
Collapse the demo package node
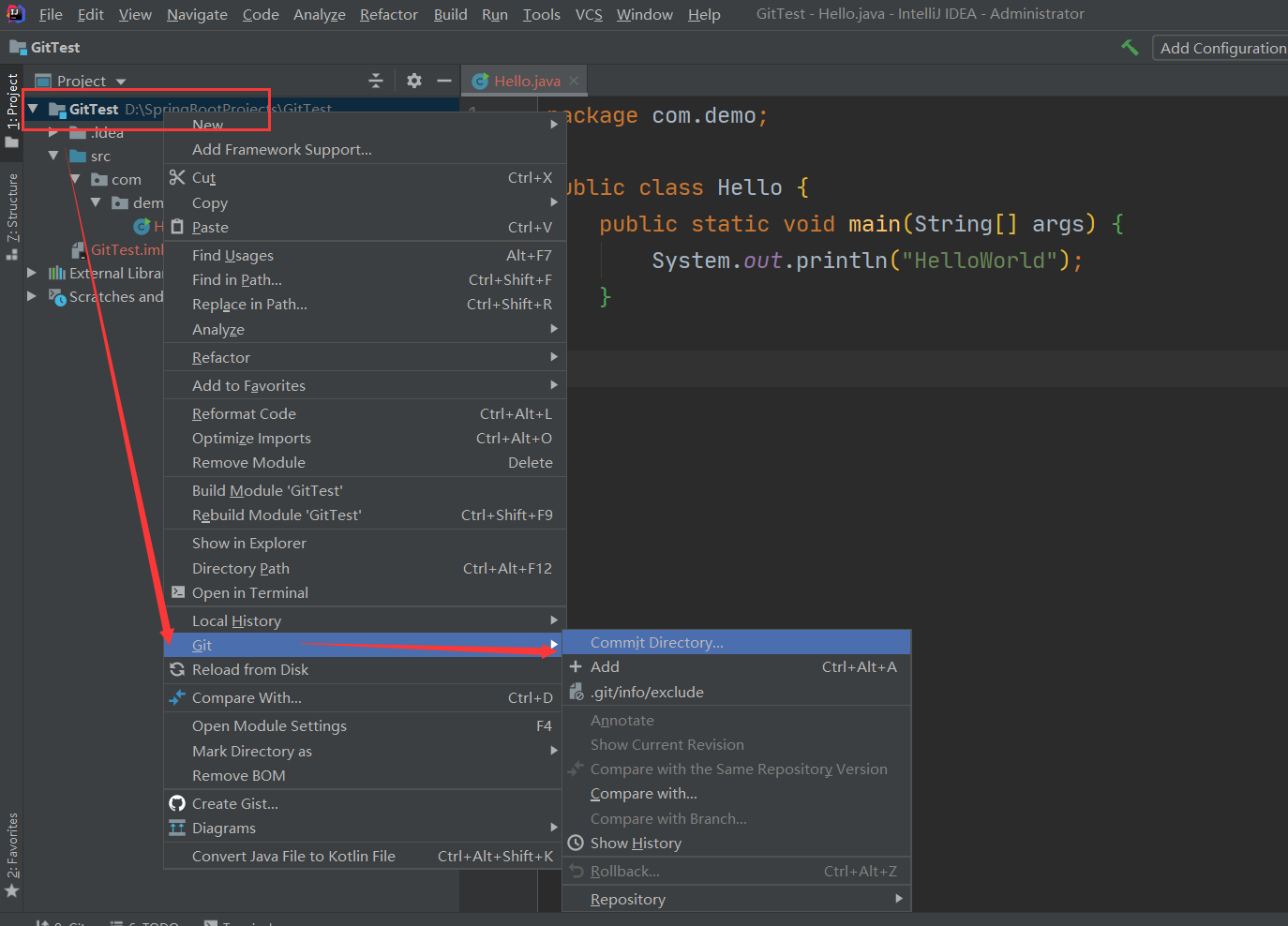[96, 202]
